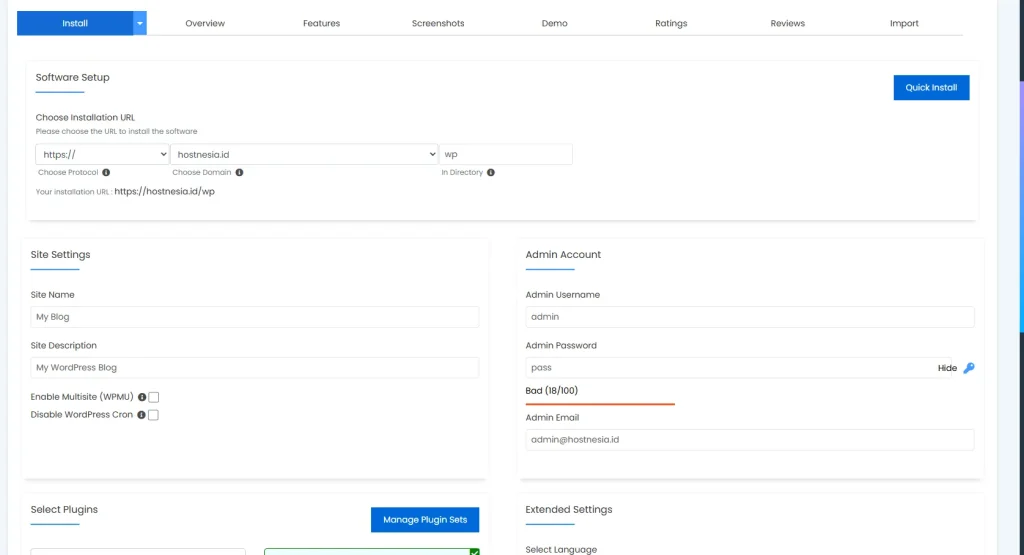Generate random password with key icon
The height and width of the screenshot is (555, 1024).
(x=969, y=368)
